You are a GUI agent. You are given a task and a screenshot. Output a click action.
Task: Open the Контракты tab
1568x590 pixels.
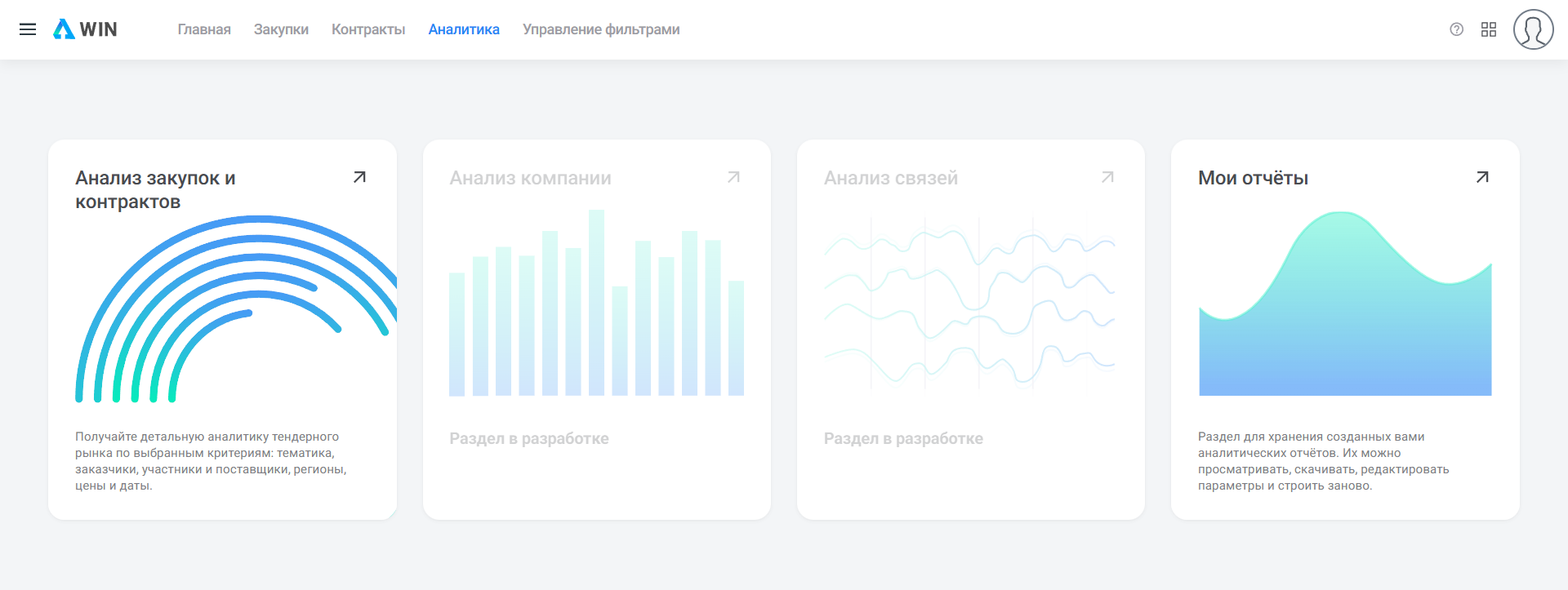(x=368, y=29)
